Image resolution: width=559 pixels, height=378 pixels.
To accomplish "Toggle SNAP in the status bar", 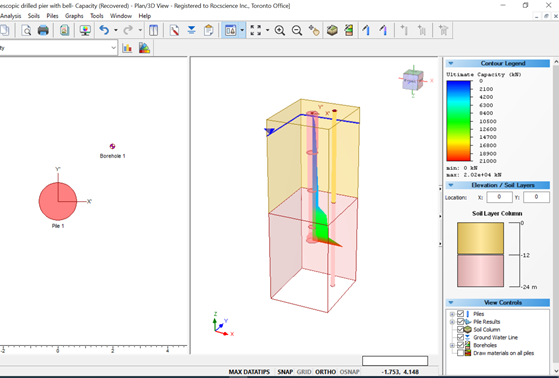I will (x=285, y=372).
